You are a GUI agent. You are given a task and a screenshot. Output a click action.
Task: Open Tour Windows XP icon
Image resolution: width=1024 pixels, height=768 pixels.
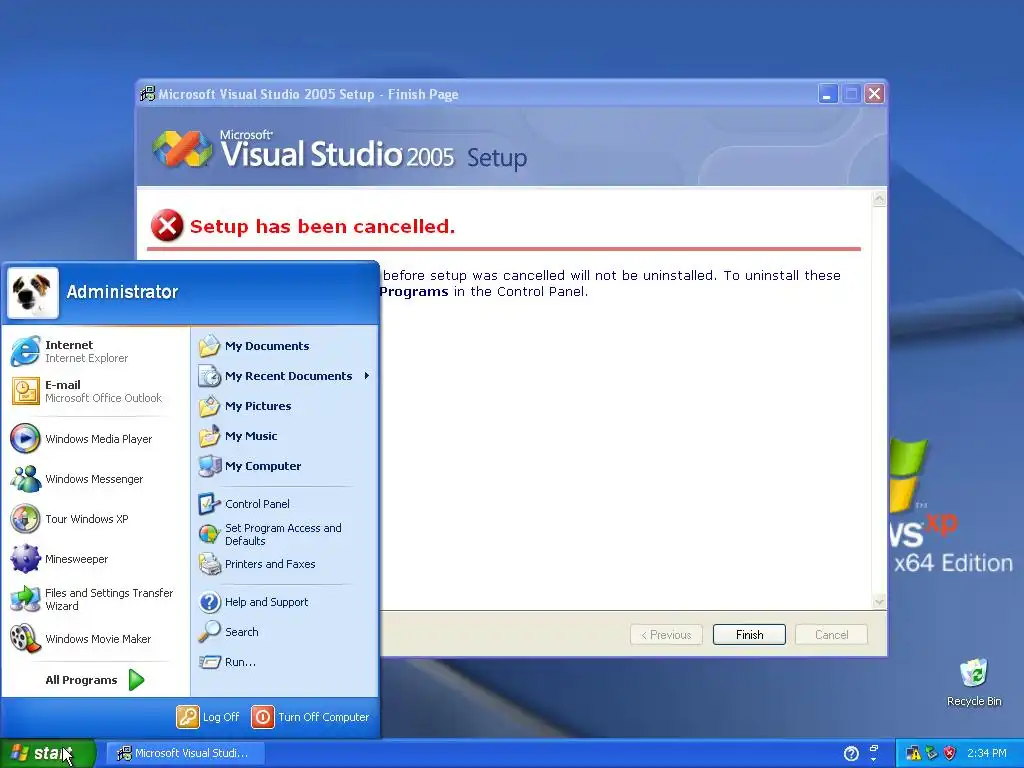pos(25,519)
